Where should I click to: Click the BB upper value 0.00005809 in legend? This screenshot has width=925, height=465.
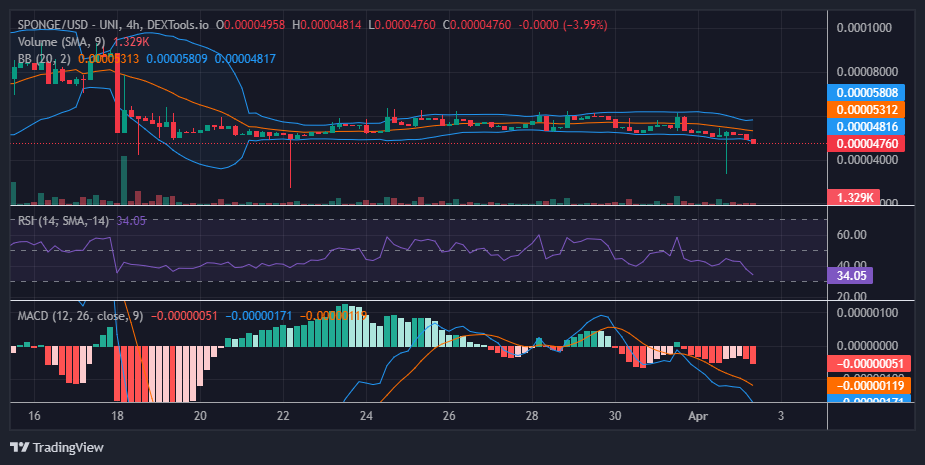pyautogui.click(x=177, y=58)
